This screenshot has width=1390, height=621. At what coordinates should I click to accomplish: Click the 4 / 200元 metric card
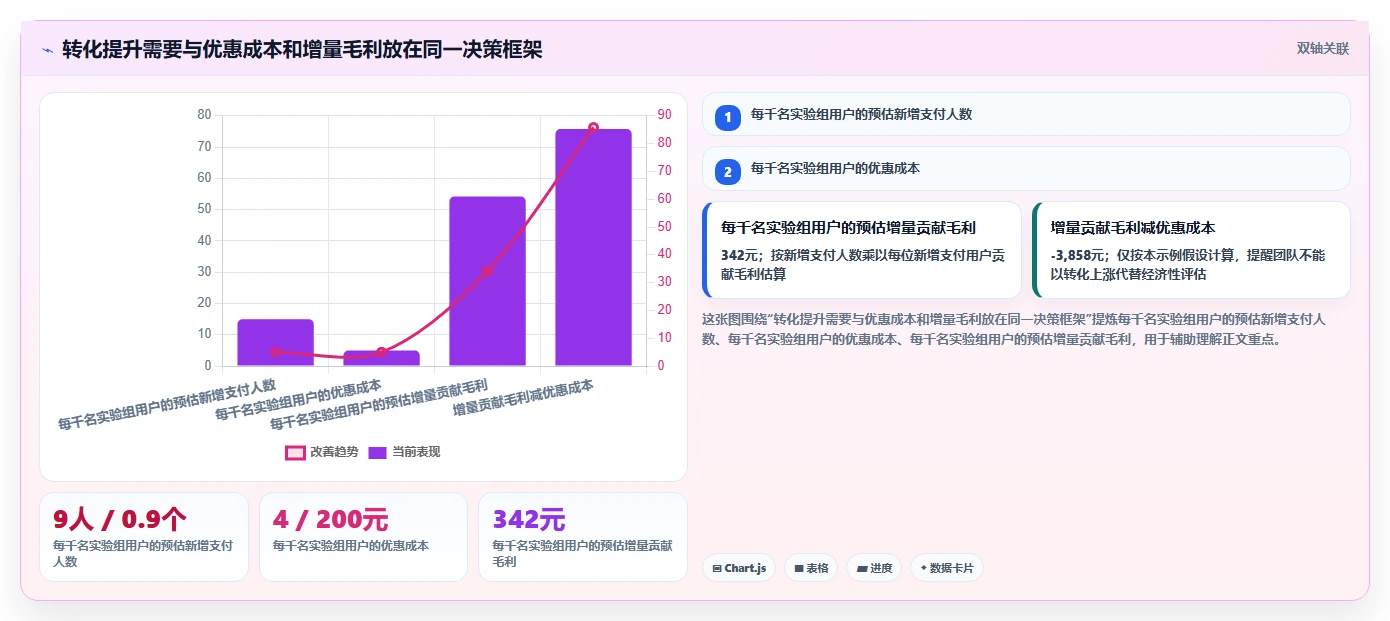pos(363,537)
